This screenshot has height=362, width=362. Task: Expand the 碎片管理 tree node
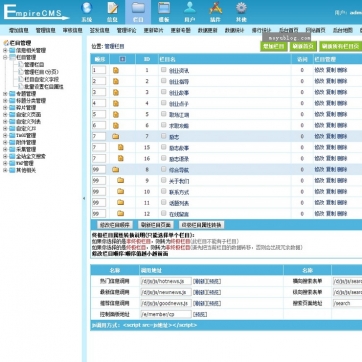coord(5,108)
